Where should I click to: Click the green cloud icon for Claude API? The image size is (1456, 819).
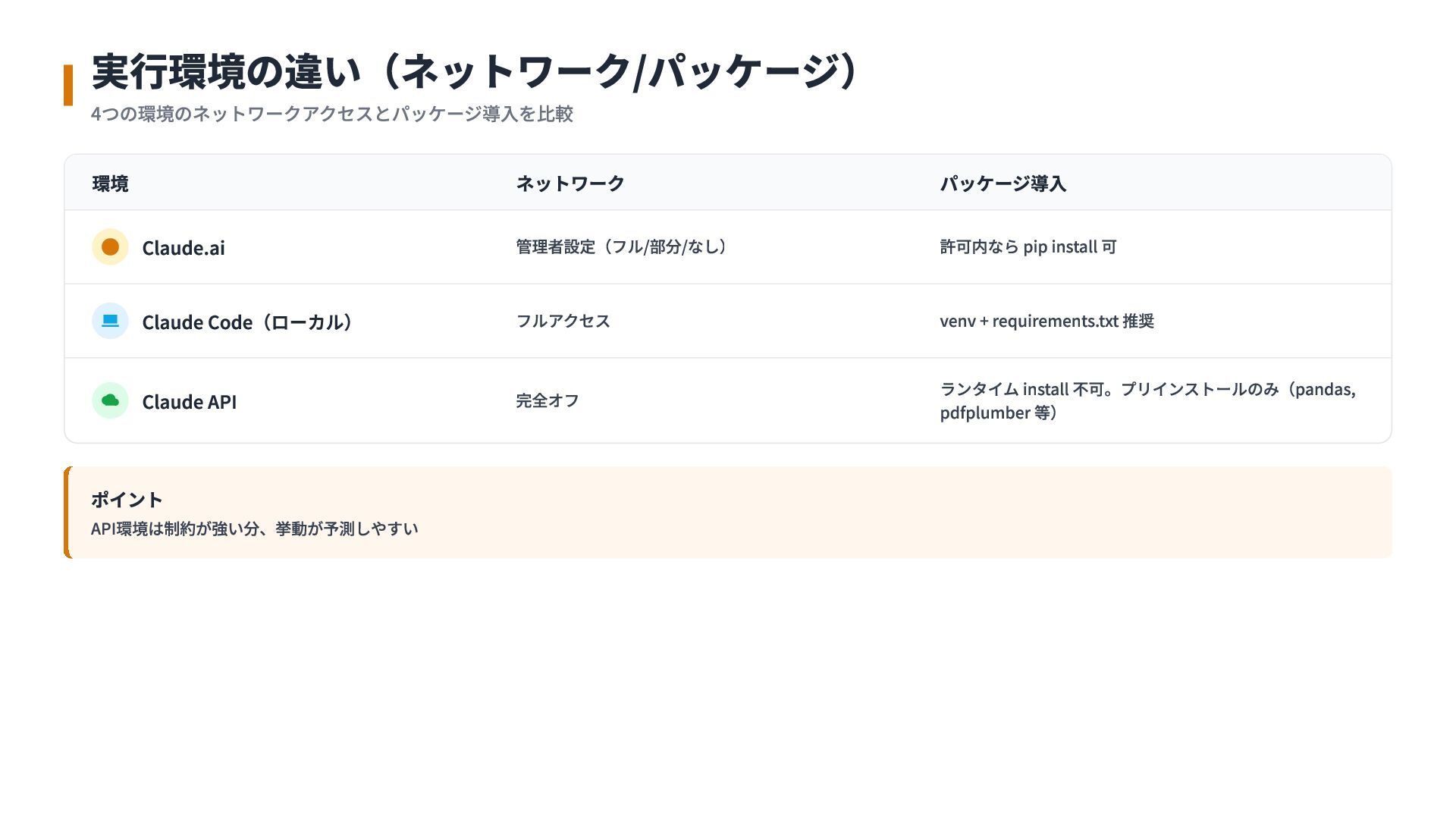[x=110, y=400]
